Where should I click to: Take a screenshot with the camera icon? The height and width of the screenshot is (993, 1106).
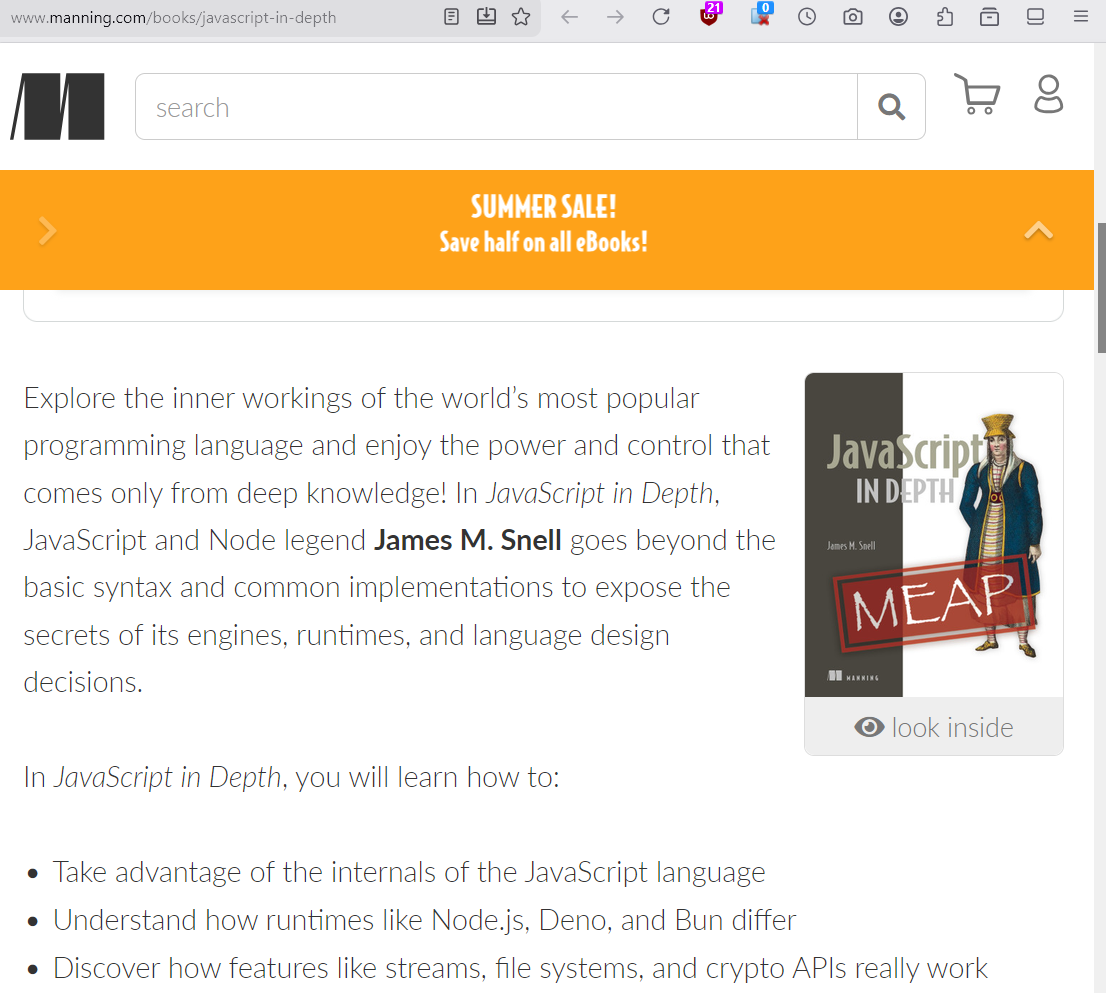point(853,16)
